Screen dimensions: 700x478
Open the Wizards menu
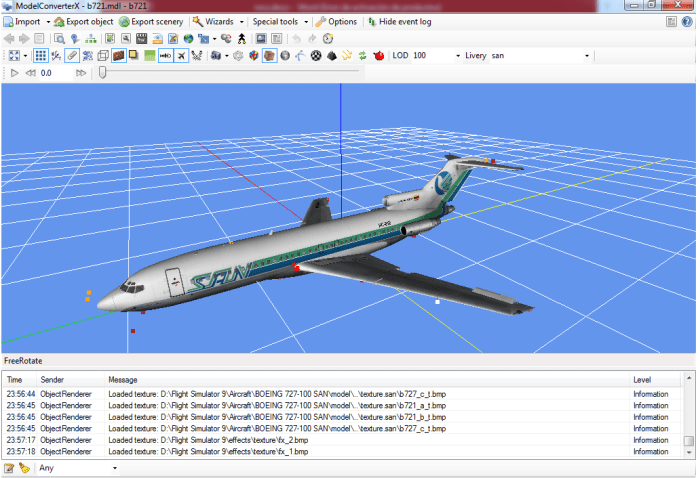(x=213, y=22)
